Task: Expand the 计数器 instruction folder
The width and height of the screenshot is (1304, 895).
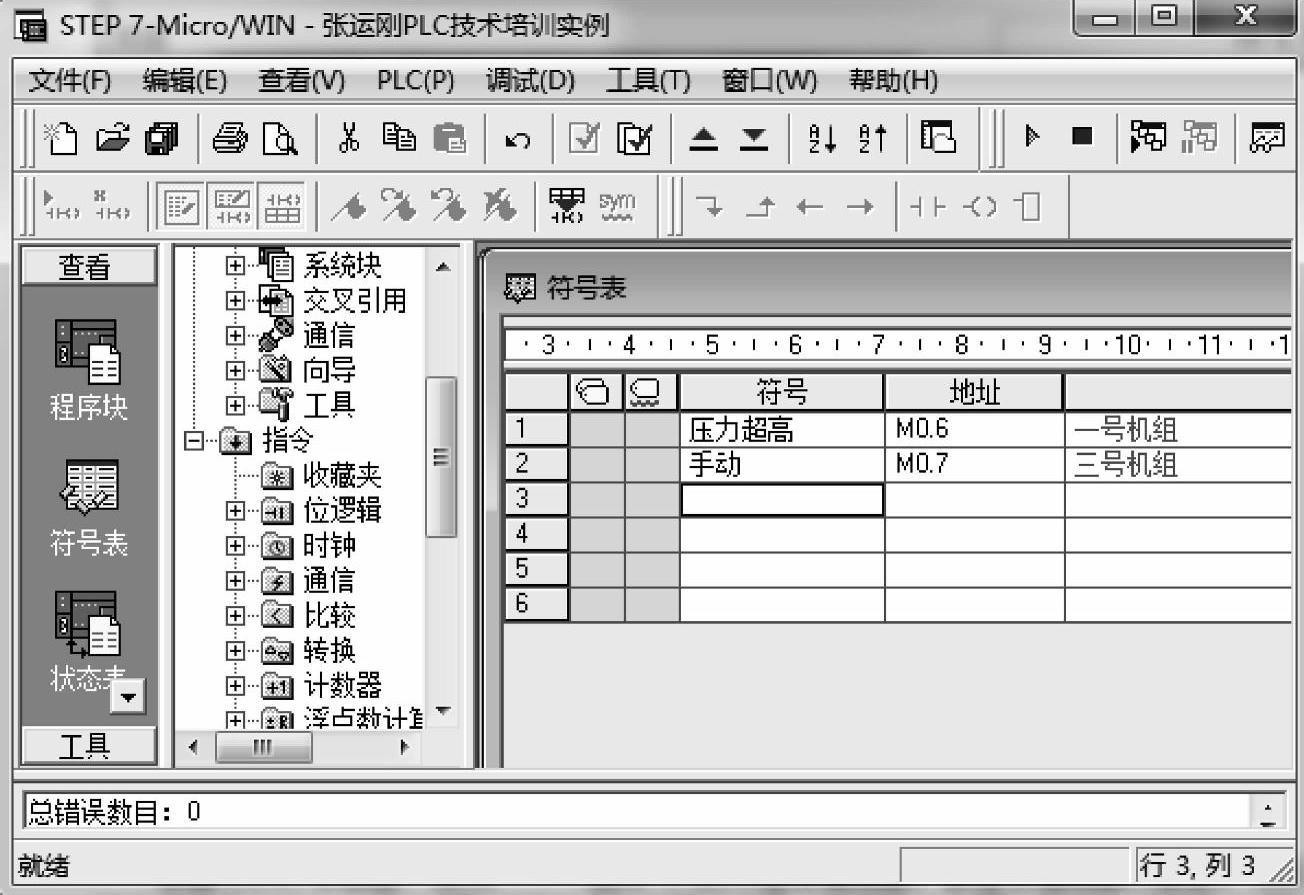Action: tap(236, 686)
